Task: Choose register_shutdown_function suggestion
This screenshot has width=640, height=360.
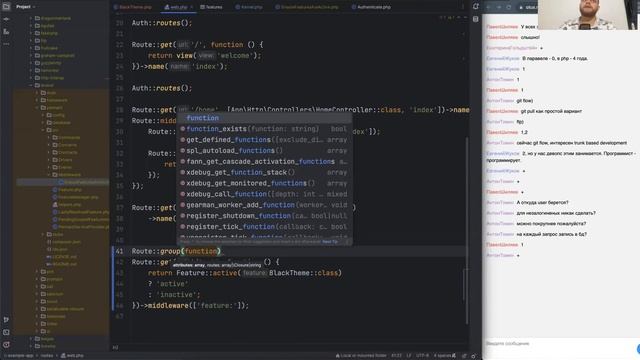Action: click(264, 216)
